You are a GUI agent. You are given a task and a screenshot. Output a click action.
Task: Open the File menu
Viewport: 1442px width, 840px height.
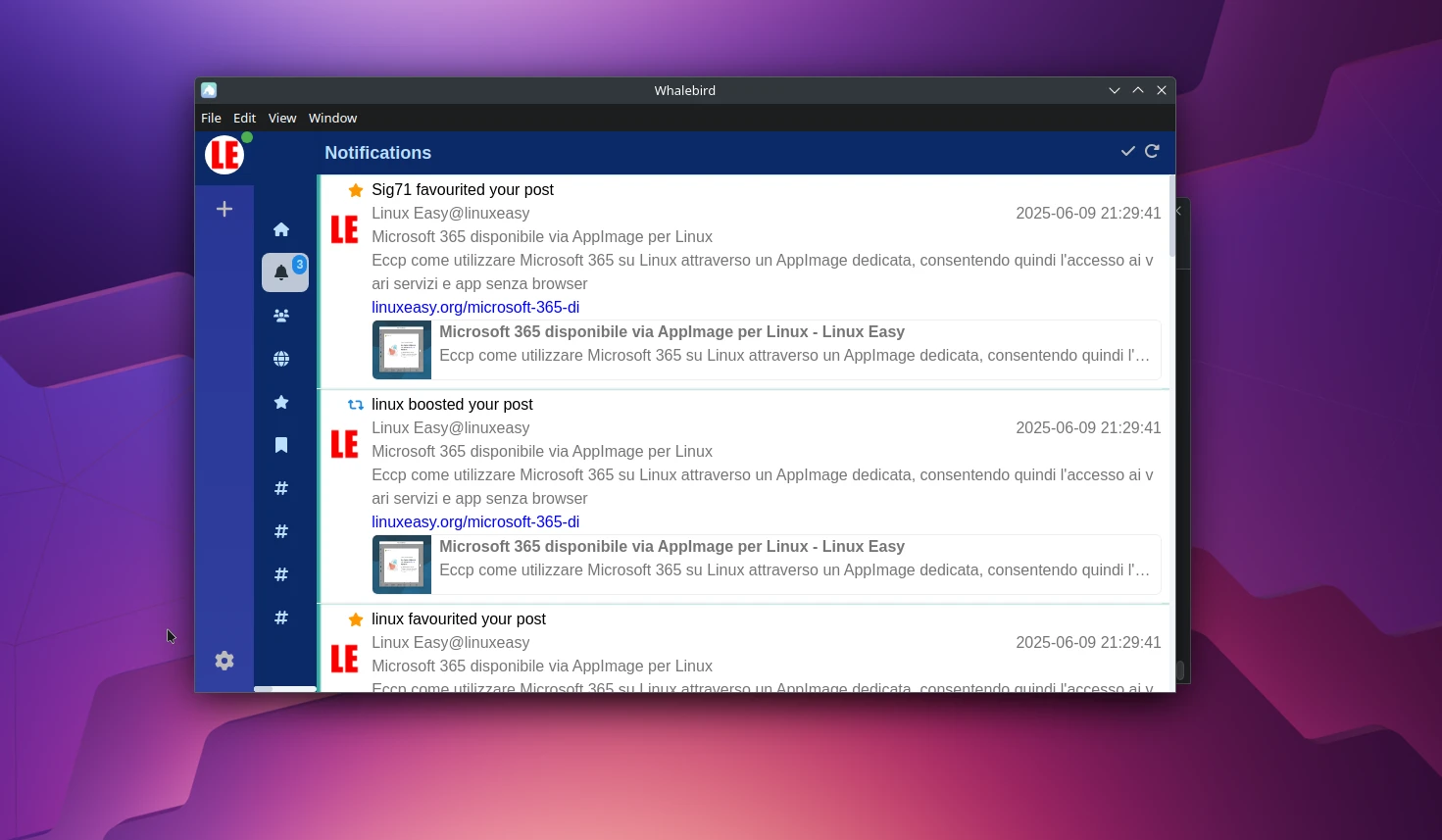[211, 118]
